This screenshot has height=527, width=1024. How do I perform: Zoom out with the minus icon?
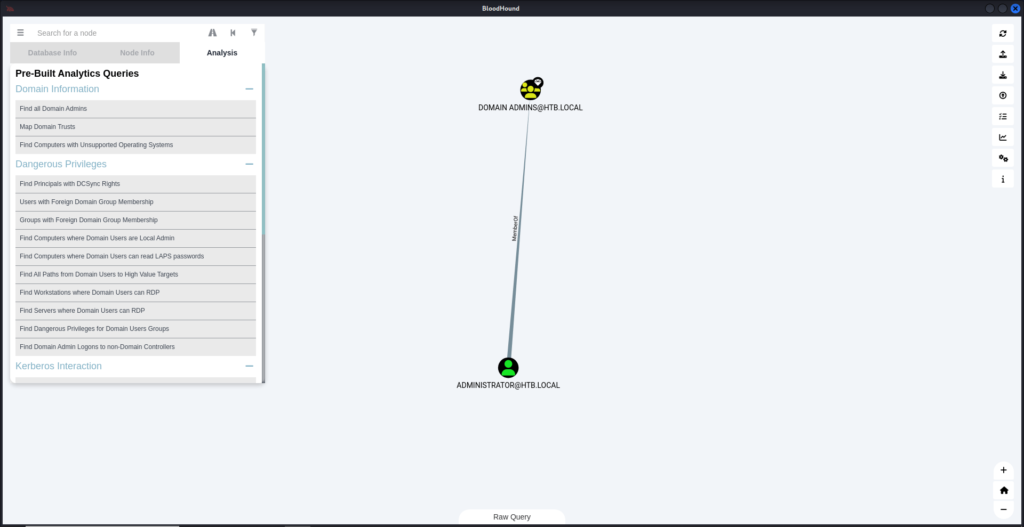(1004, 509)
